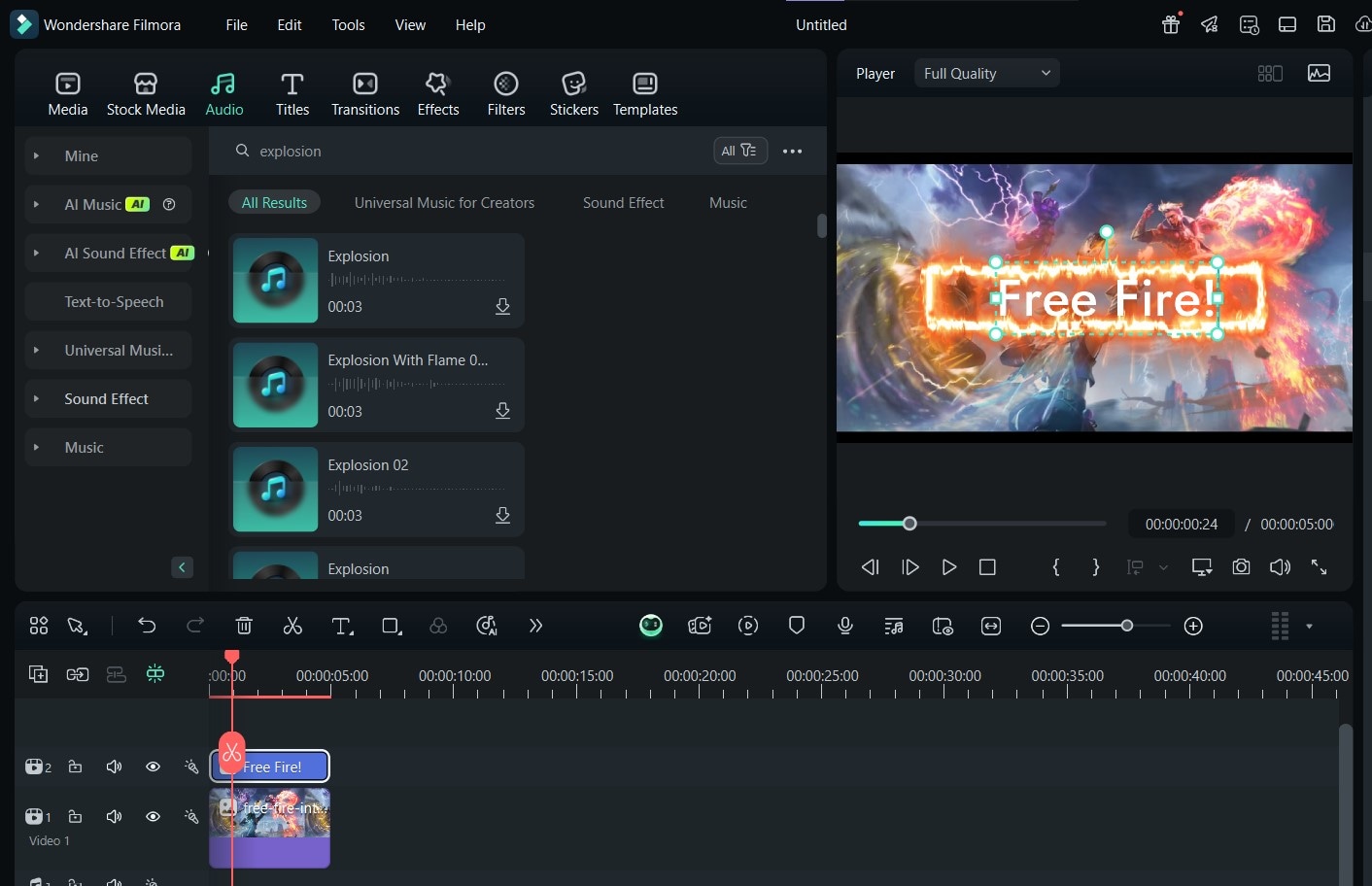Collapse the audio category sidebar
Viewport: 1372px width, 886px height.
click(x=182, y=567)
